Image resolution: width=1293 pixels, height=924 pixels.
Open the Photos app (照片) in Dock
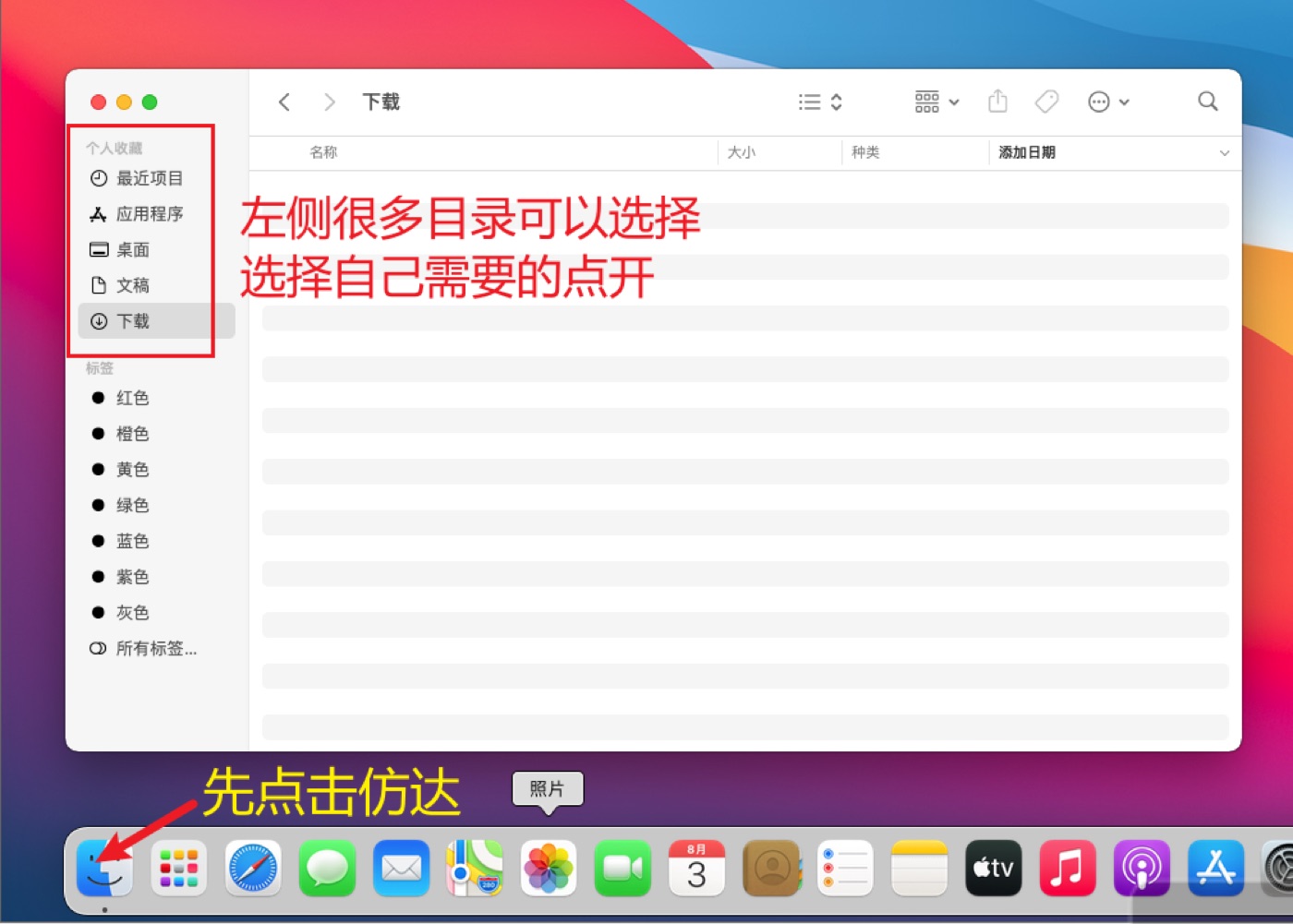[x=549, y=868]
